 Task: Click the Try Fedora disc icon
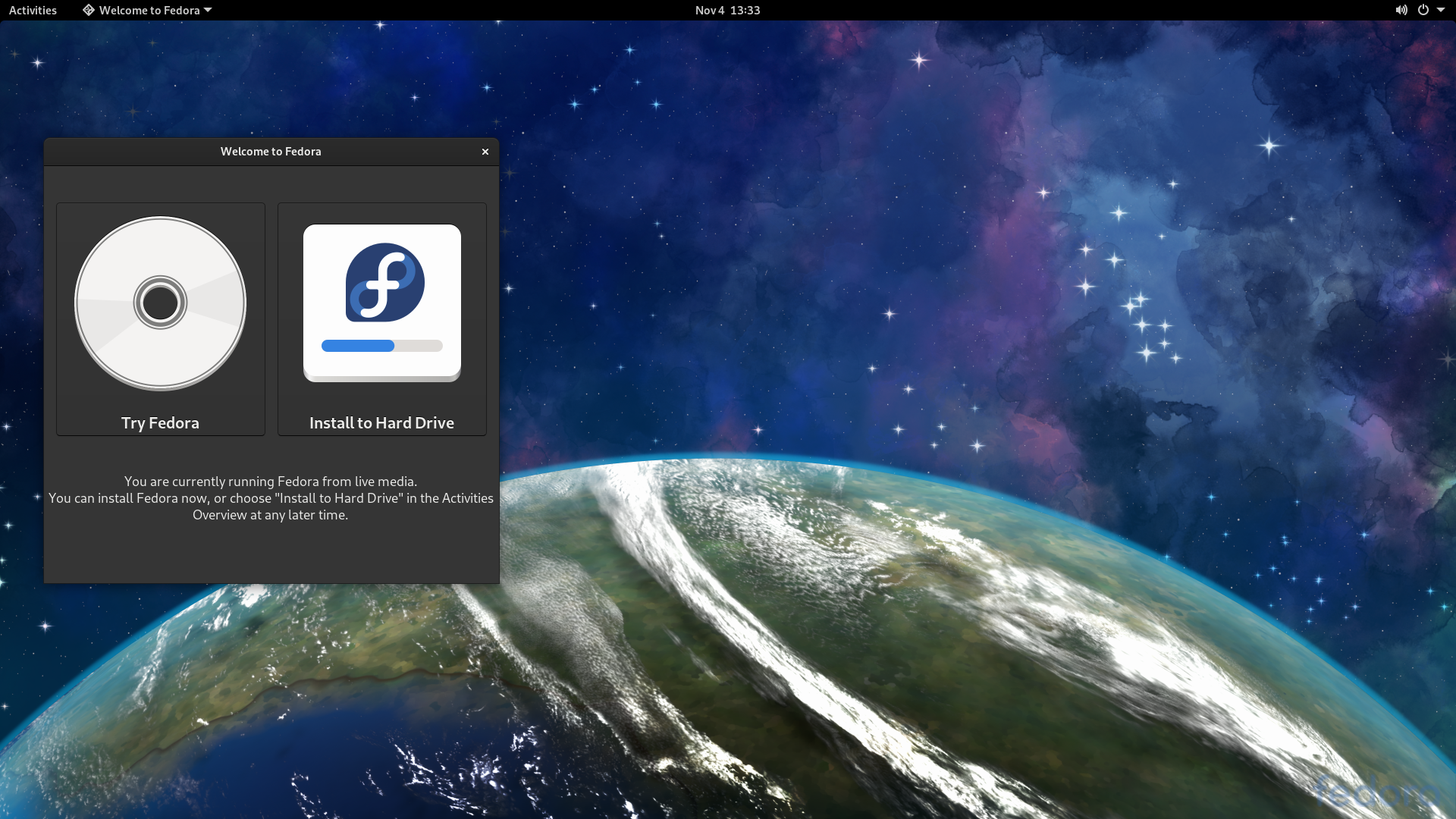[x=160, y=303]
